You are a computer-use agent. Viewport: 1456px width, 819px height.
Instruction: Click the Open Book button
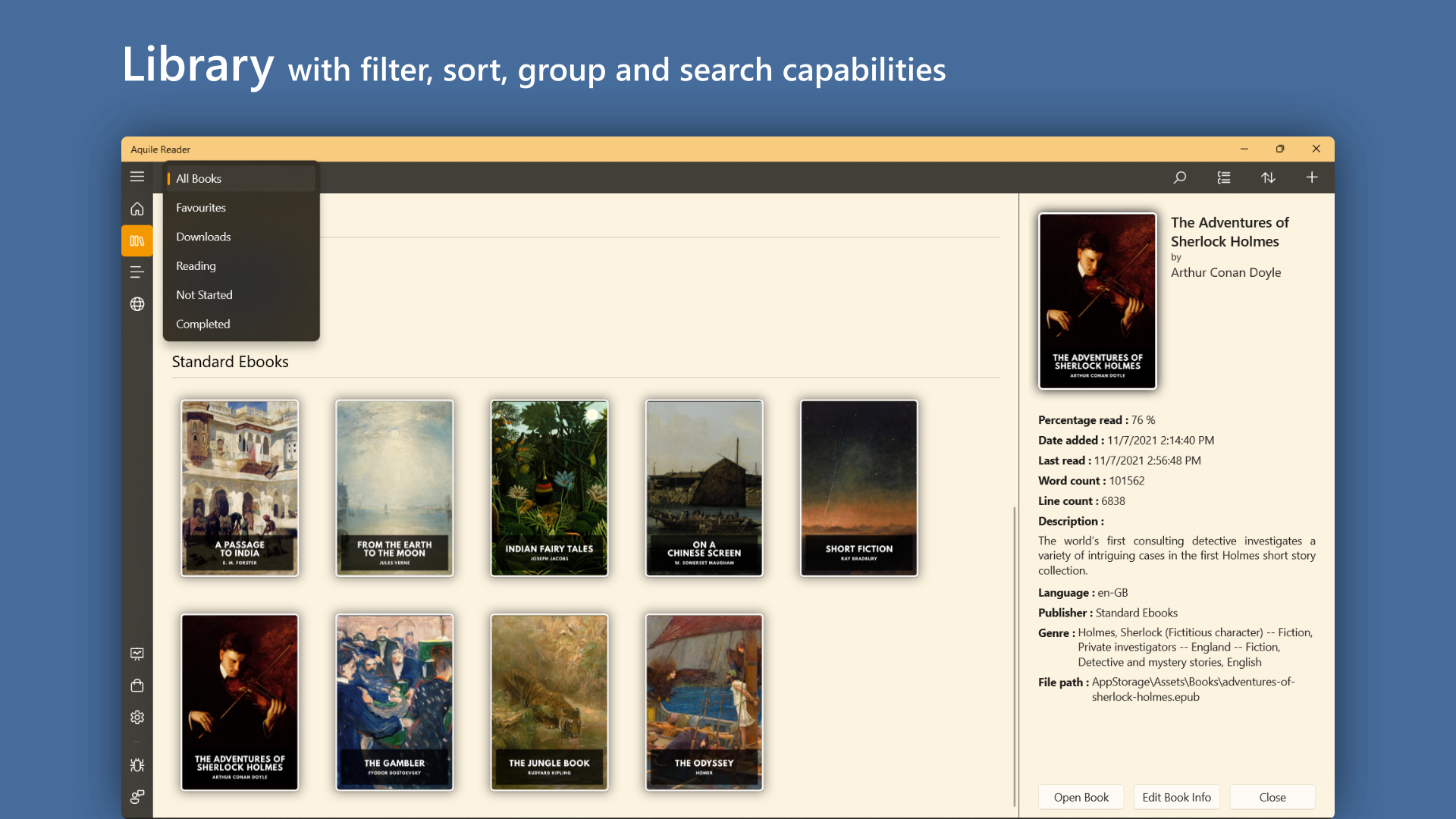coord(1081,797)
